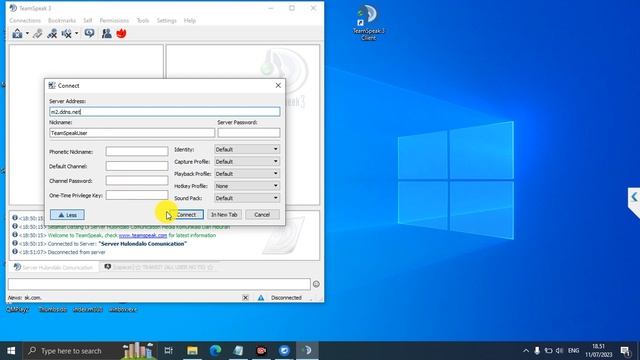Screen dimensions: 640x360
Task: Open the Connections menu
Action: [x=25, y=20]
